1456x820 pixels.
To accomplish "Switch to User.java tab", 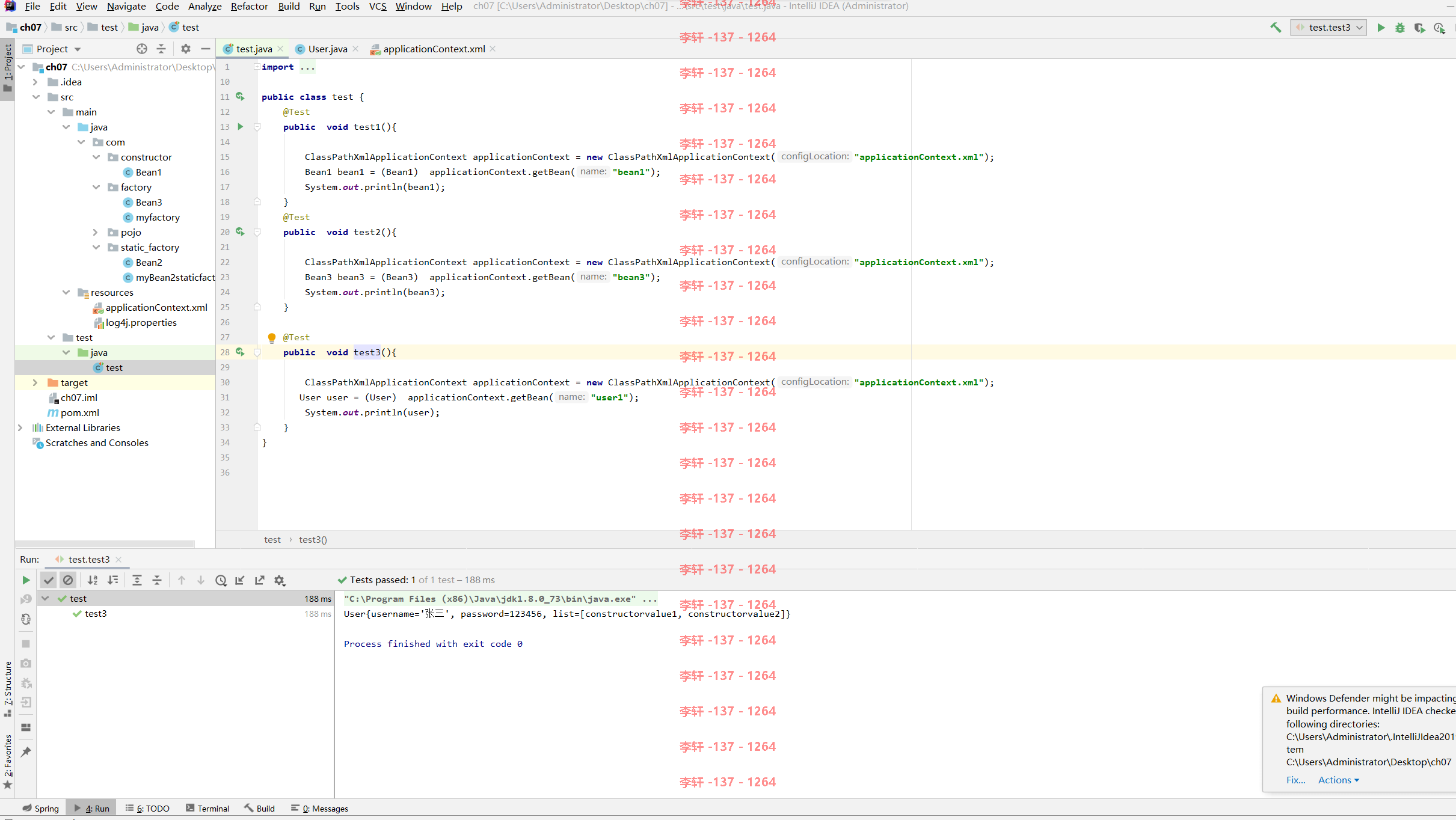I will click(x=327, y=49).
